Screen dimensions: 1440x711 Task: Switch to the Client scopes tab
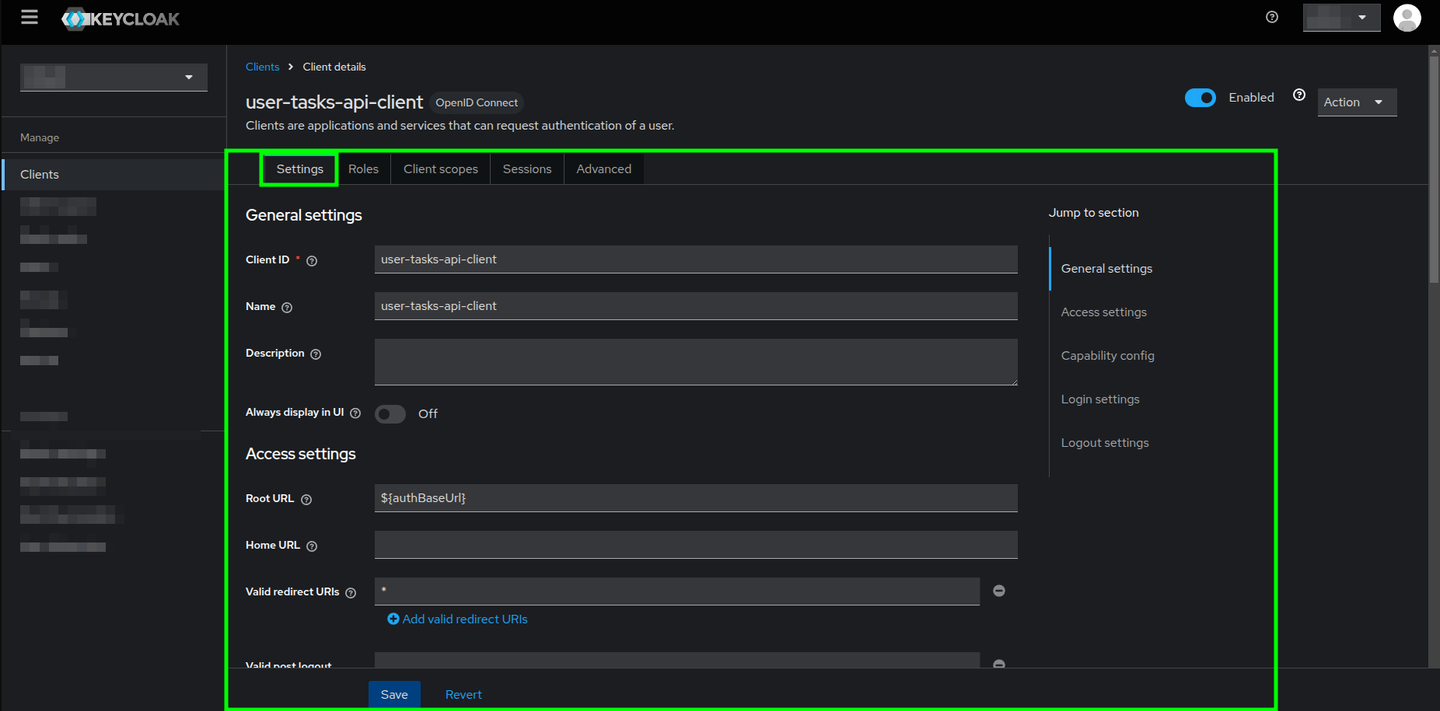point(440,168)
